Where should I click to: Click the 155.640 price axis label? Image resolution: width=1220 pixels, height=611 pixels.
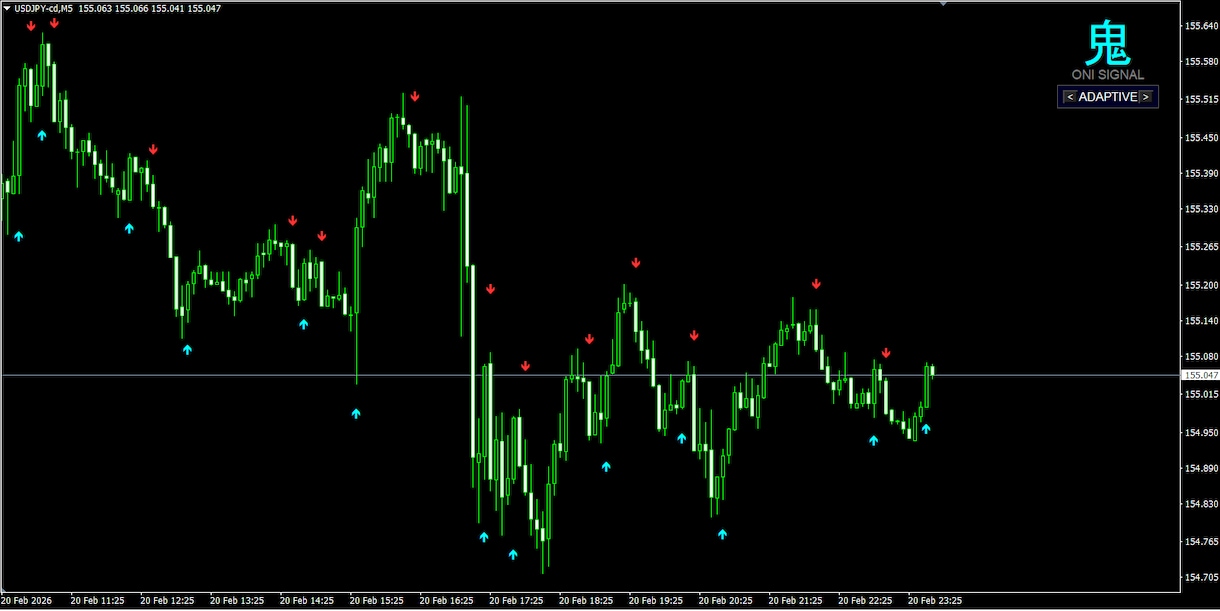click(1200, 26)
